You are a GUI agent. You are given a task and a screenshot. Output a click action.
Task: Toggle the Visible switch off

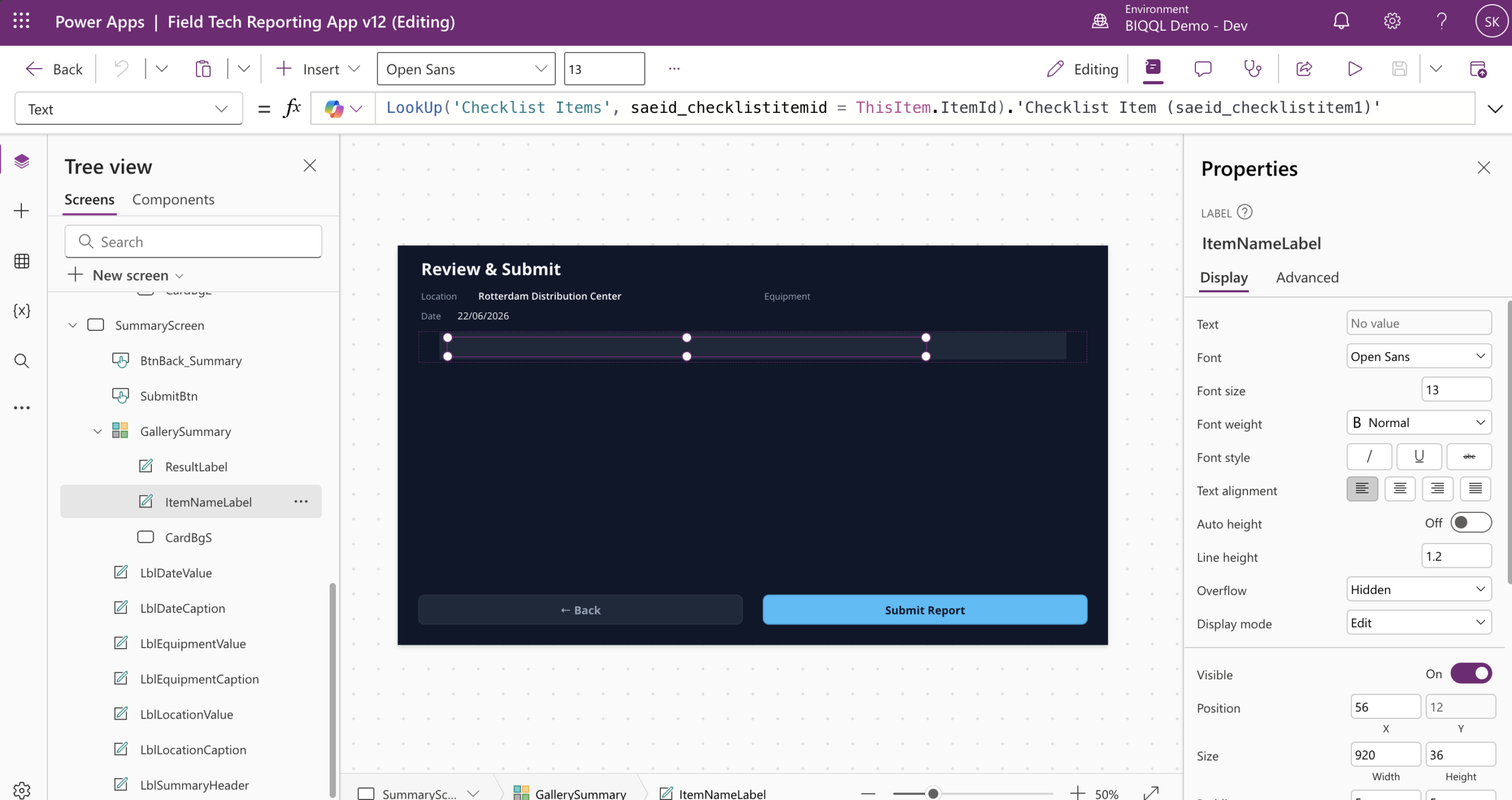pos(1471,673)
